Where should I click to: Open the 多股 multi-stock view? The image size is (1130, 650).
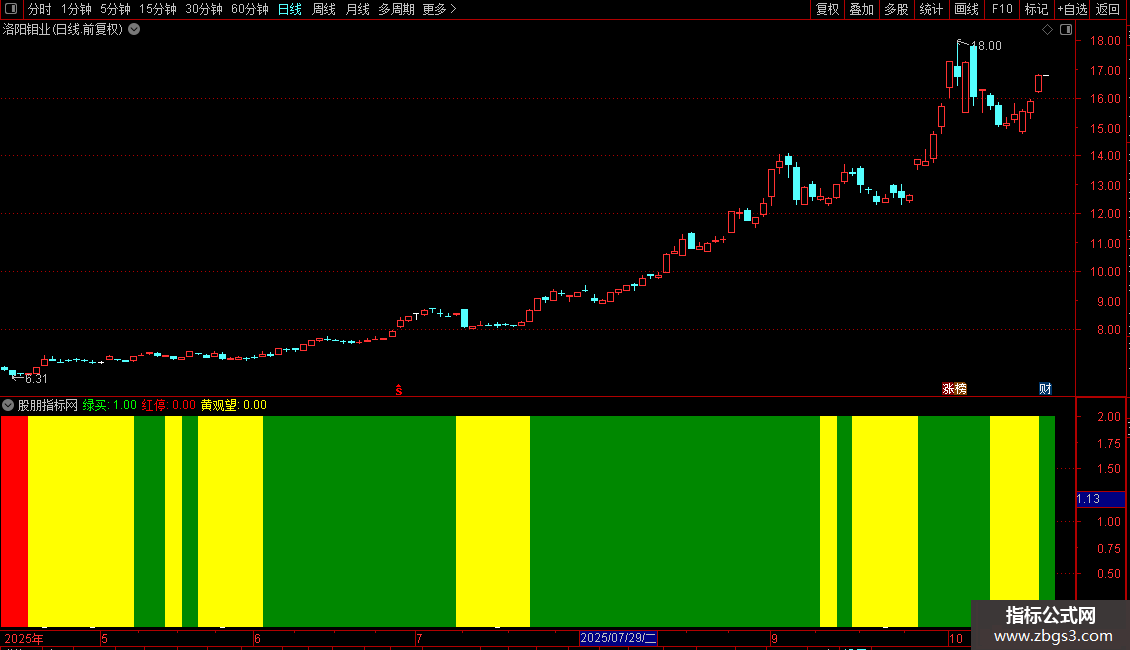(897, 9)
